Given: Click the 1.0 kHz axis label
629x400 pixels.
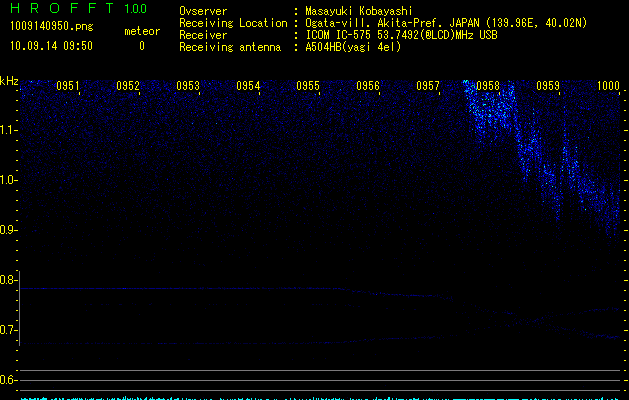Looking at the screenshot, I should click(8, 180).
